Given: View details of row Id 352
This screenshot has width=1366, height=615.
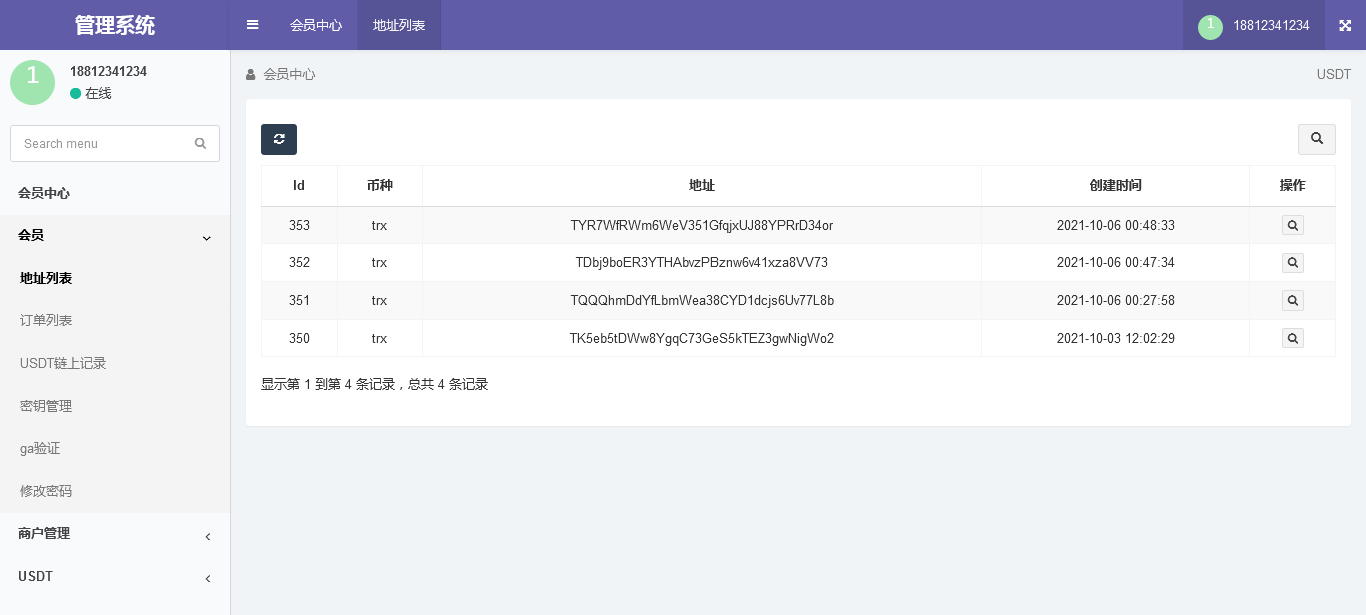Looking at the screenshot, I should (1292, 263).
